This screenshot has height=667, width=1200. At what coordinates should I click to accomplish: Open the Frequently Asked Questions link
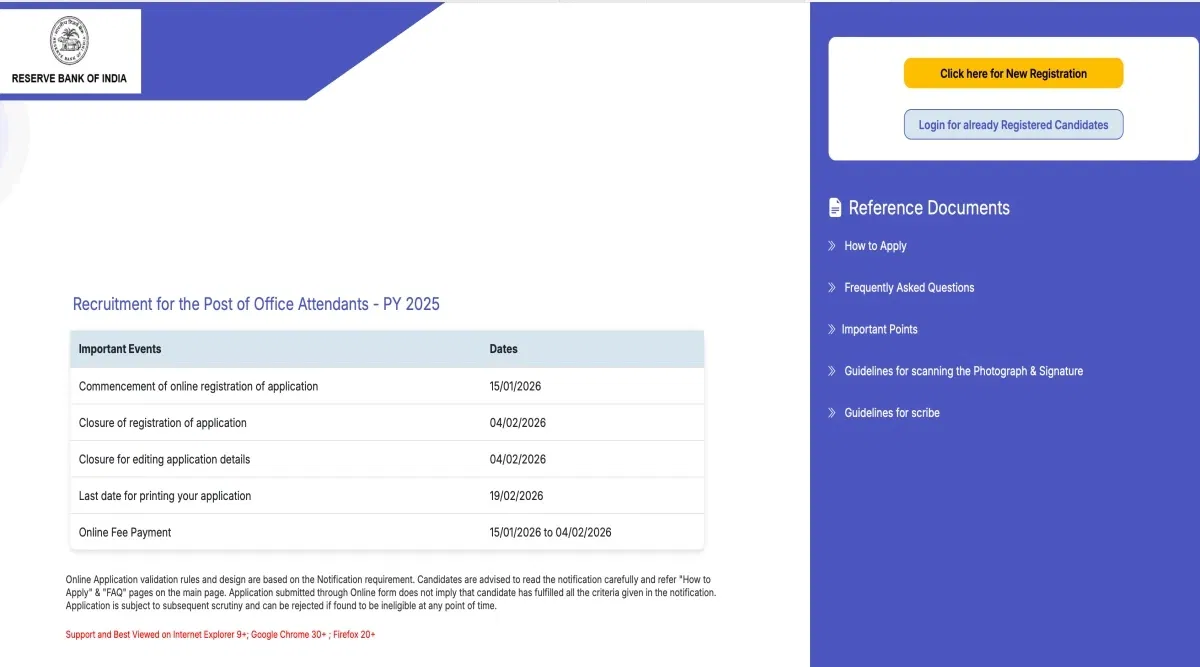pos(909,287)
